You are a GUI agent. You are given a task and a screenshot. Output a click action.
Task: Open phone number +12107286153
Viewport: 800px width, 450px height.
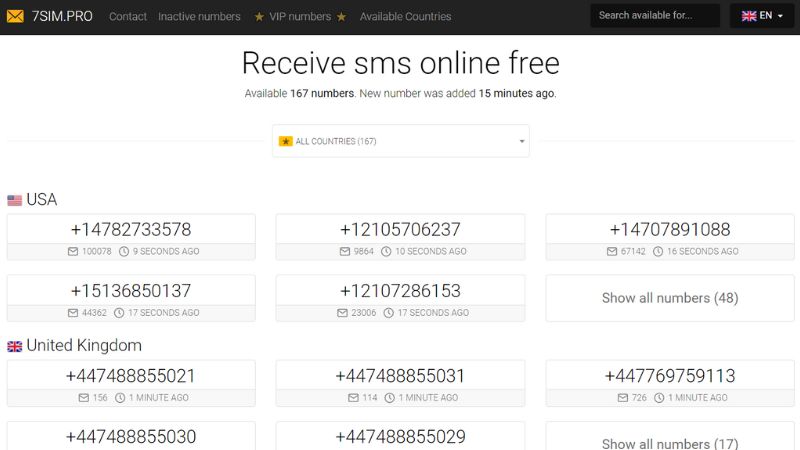tap(400, 291)
